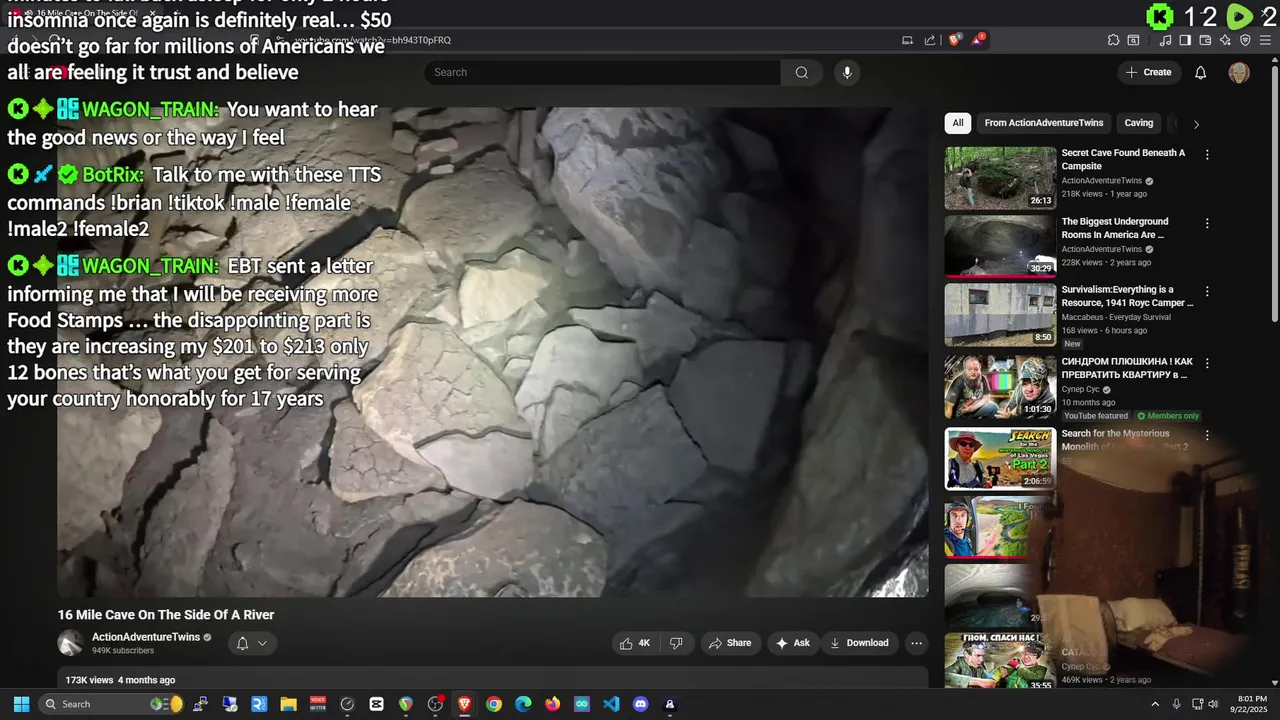This screenshot has width=1280, height=720.
Task: Click the Windows Start button
Action: 21,704
